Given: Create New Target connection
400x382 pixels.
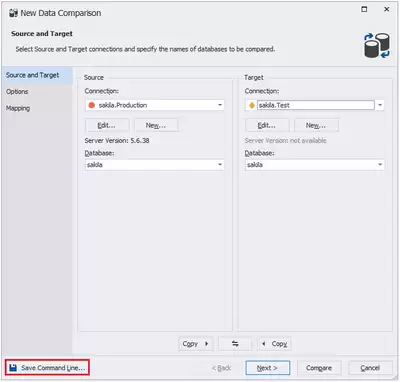Looking at the screenshot, I should click(x=316, y=125).
